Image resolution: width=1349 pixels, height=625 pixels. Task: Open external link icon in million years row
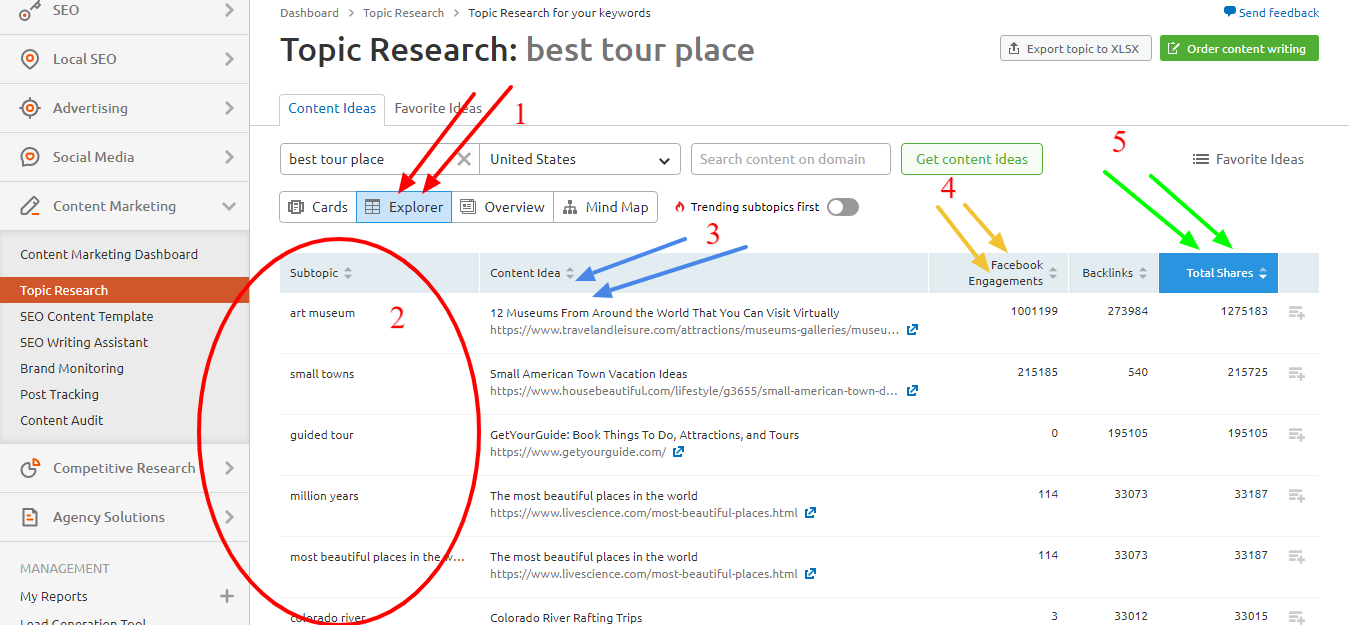[810, 513]
